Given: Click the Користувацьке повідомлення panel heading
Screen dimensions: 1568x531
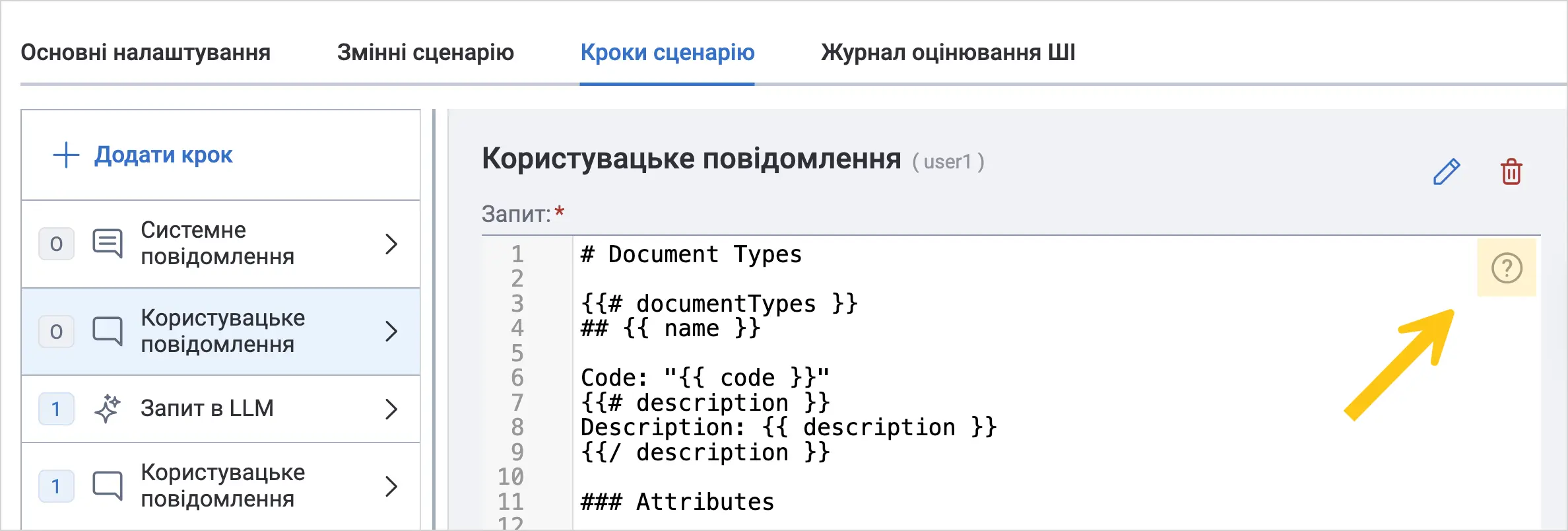Looking at the screenshot, I should 691,159.
